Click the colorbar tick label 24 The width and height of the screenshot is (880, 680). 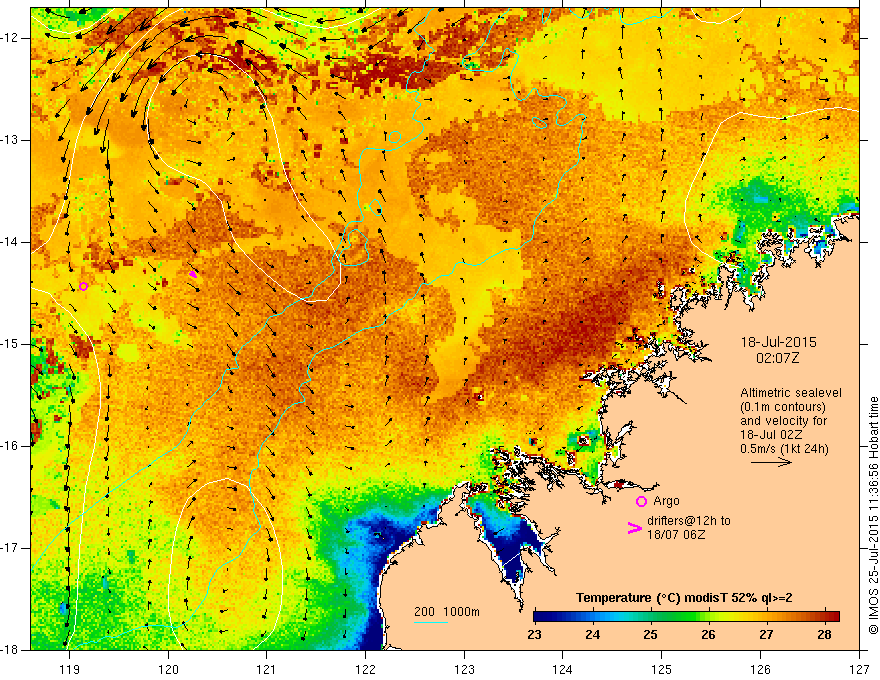pos(592,635)
